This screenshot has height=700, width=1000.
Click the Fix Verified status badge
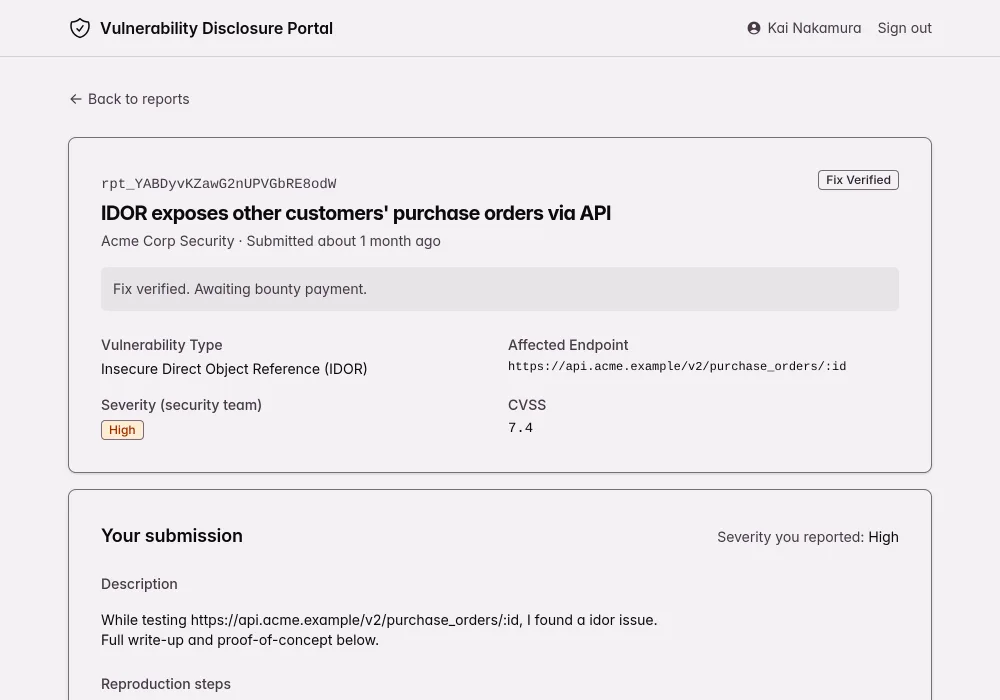[858, 180]
